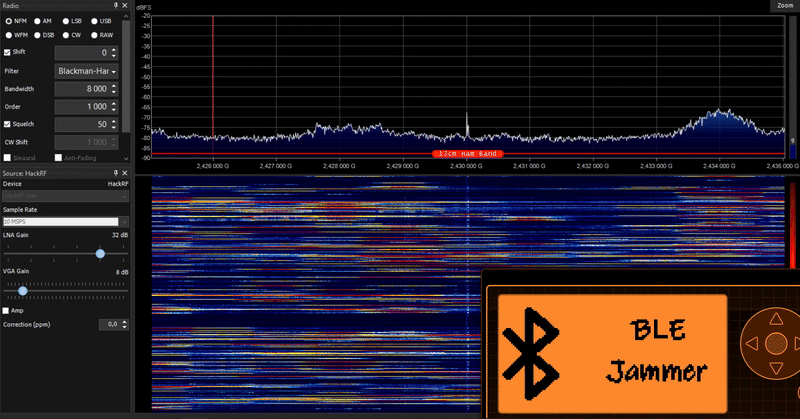Click the 2,432 000 G frequency label
Viewport: 800px width, 419px height.
(x=593, y=166)
